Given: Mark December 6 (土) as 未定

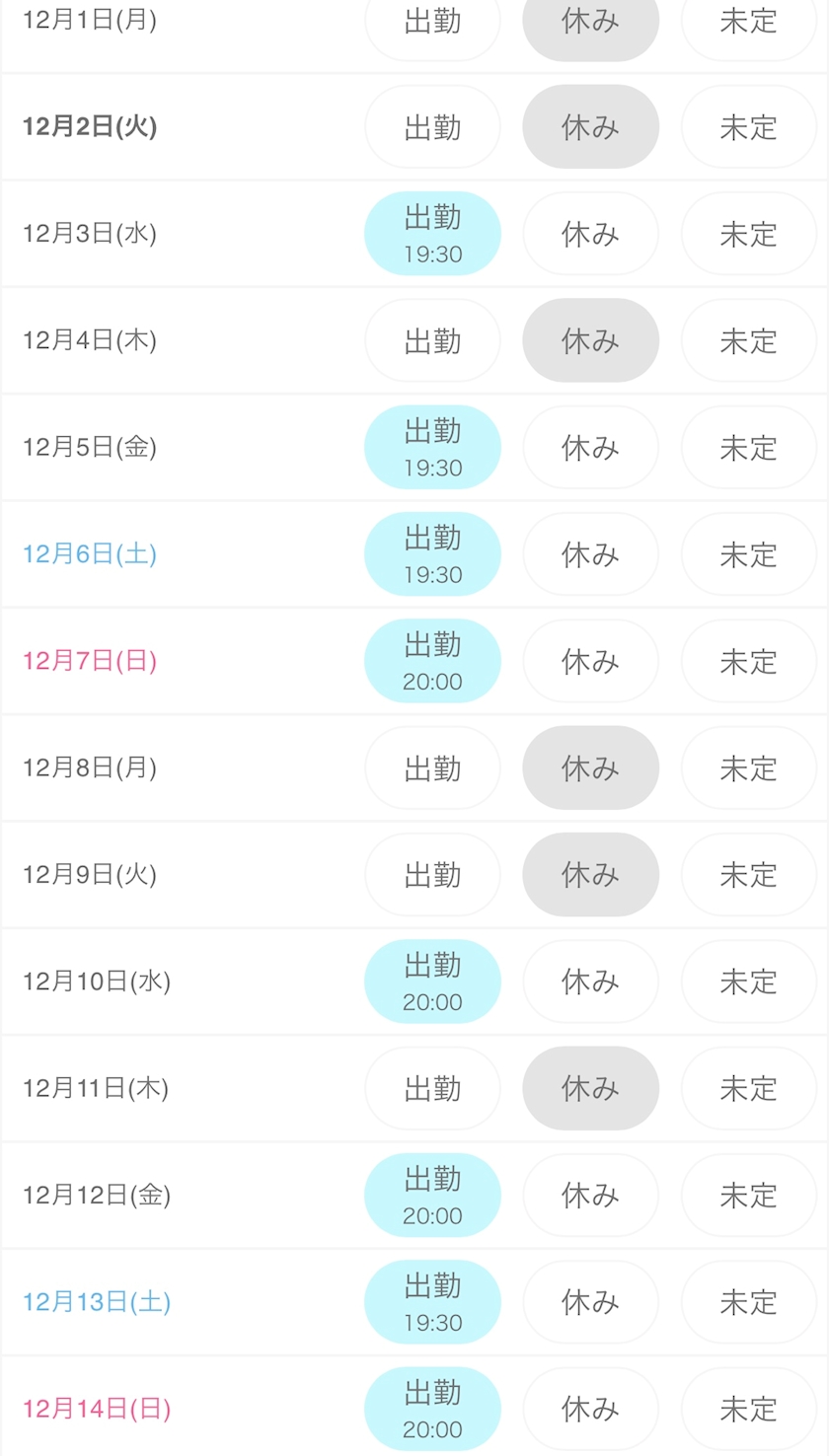Looking at the screenshot, I should pyautogui.click(x=748, y=554).
